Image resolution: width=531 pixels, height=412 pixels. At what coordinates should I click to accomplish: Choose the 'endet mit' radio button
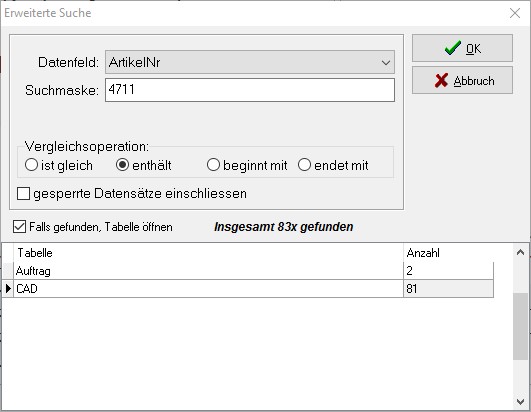click(x=304, y=165)
